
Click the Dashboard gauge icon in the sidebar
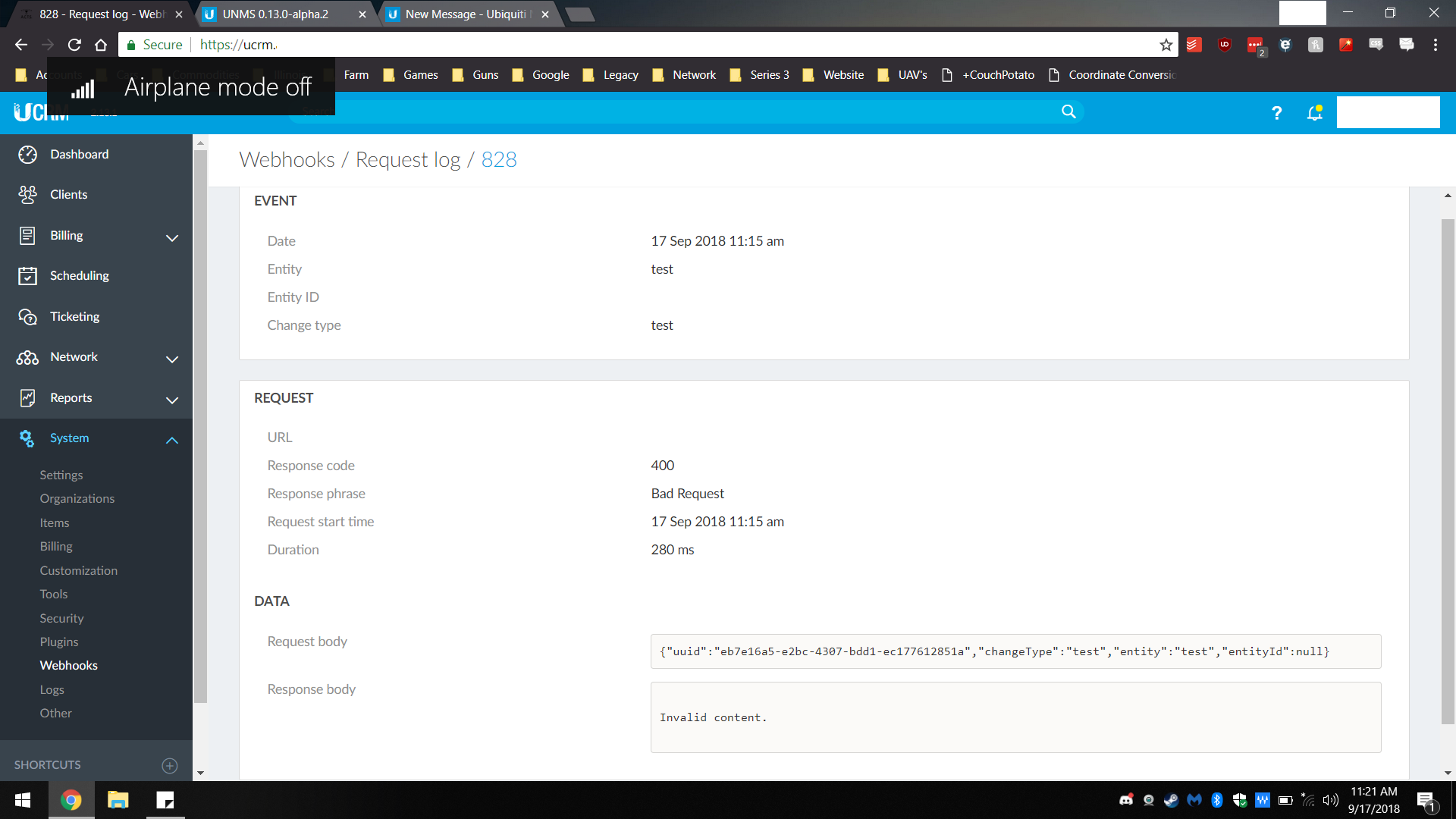[x=27, y=155]
